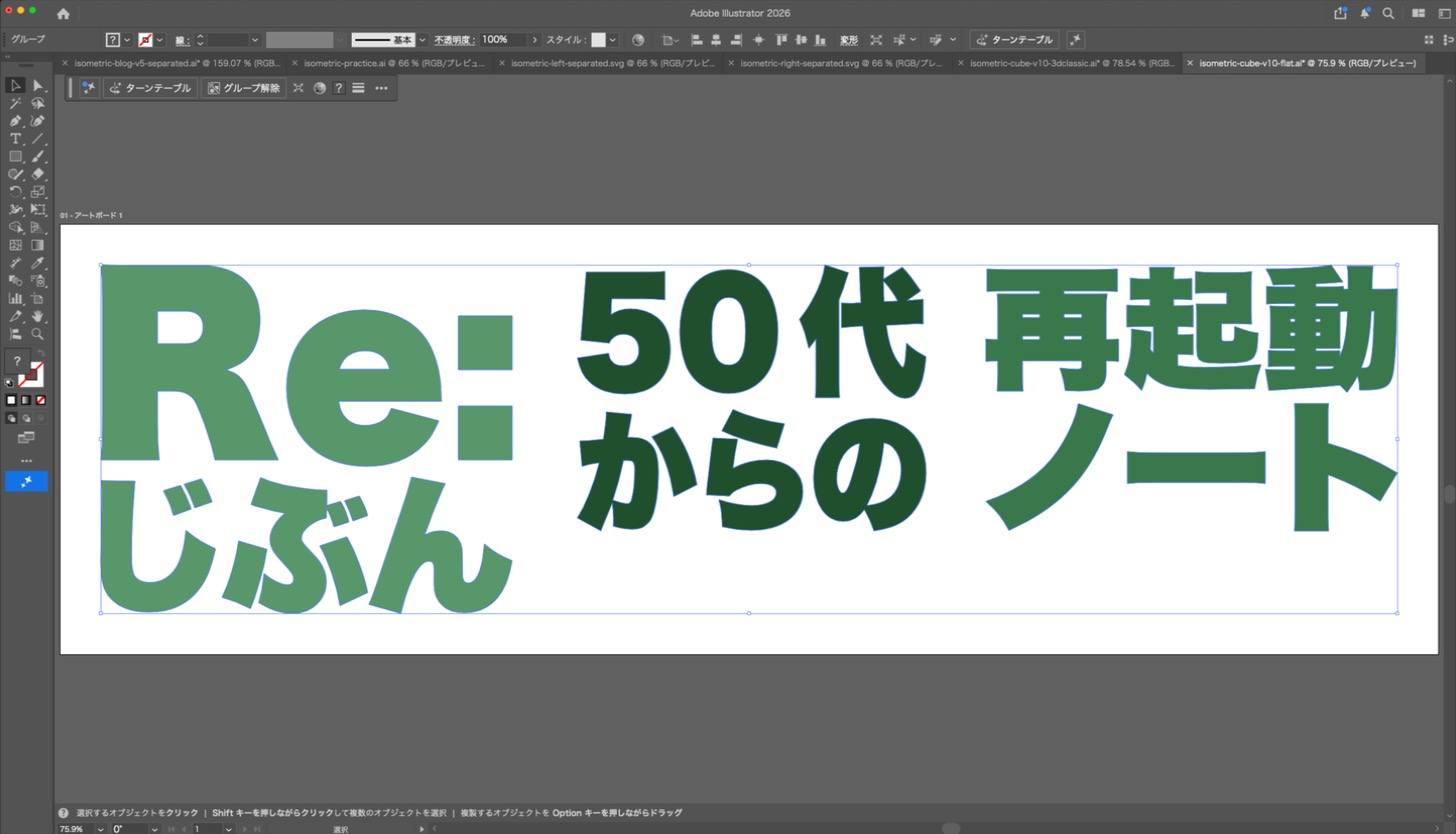Set fill to None
This screenshot has height=834, width=1456.
[40, 400]
